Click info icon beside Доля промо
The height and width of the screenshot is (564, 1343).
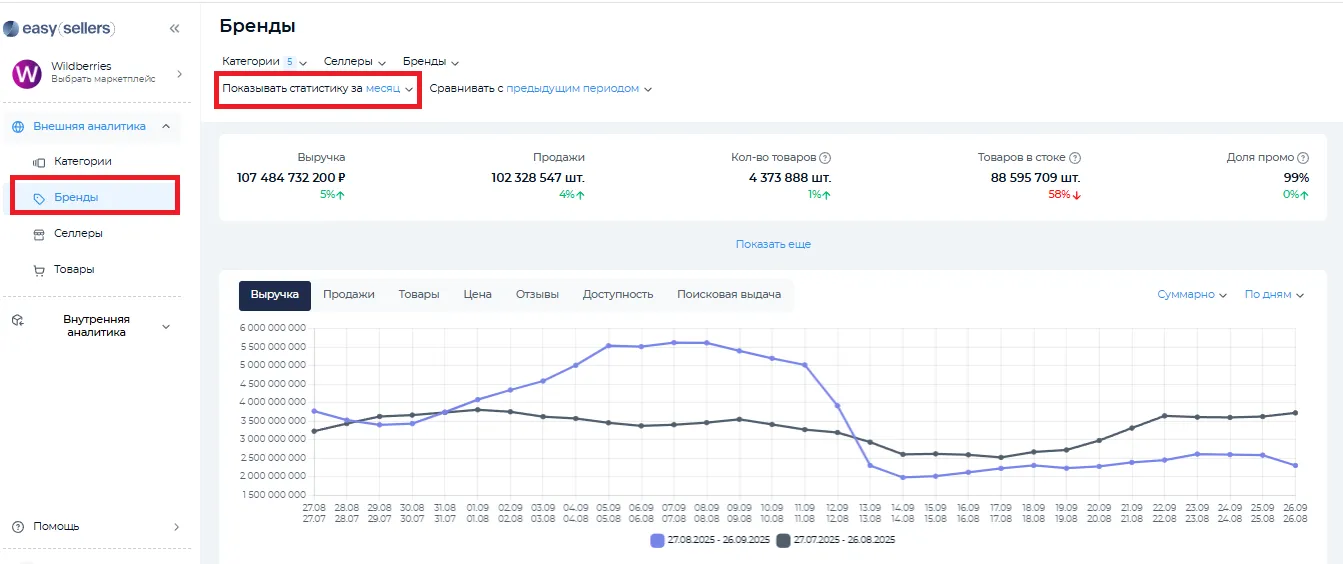pos(1303,158)
